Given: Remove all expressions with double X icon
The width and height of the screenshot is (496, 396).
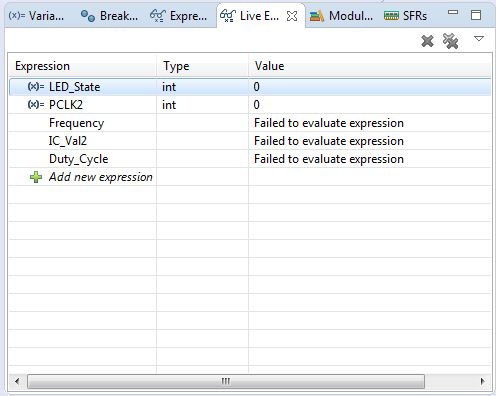Looking at the screenshot, I should tap(450, 41).
